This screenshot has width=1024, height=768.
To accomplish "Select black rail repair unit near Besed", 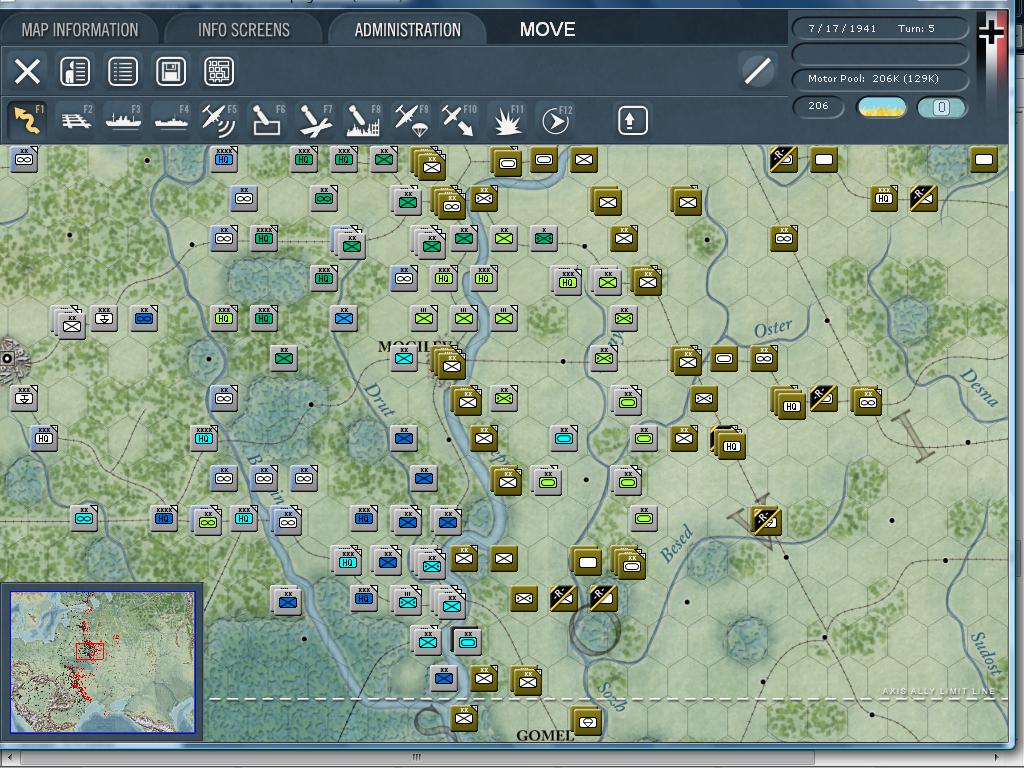I will point(765,520).
